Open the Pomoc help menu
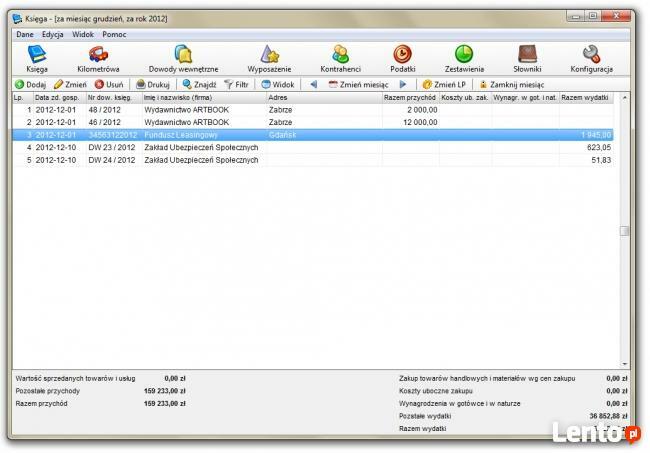650x453 pixels. 114,34
